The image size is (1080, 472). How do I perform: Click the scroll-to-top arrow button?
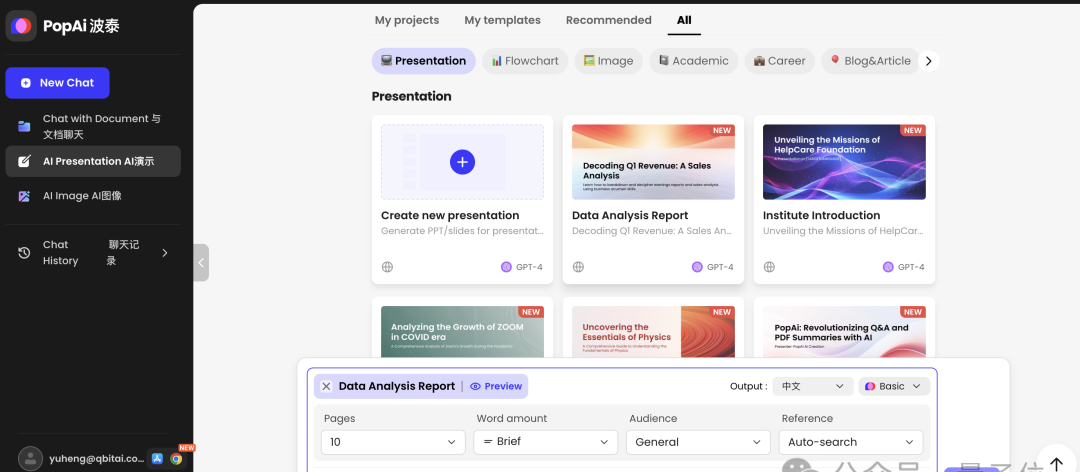pos(1057,463)
